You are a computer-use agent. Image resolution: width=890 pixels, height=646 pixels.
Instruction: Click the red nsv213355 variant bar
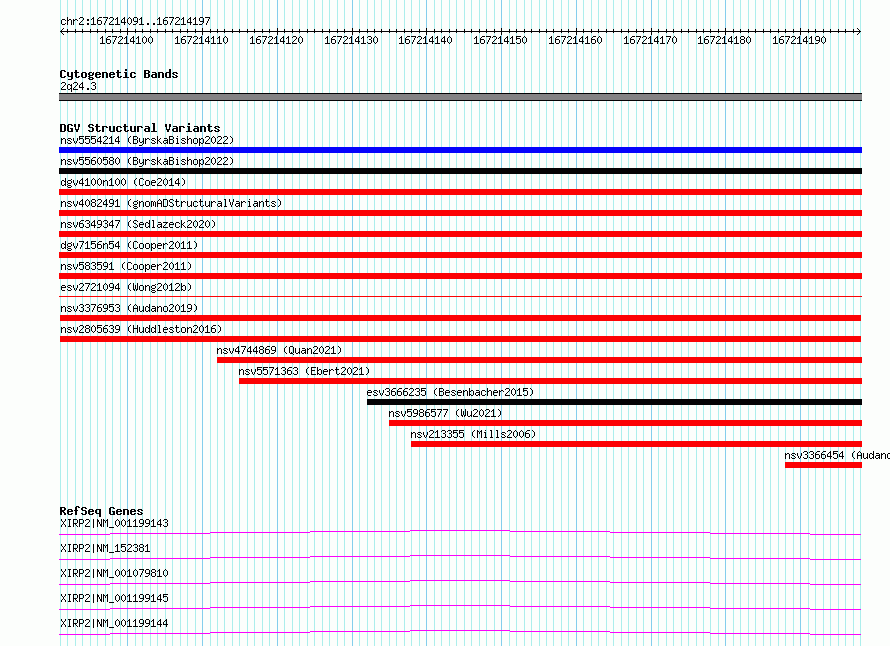[636, 444]
